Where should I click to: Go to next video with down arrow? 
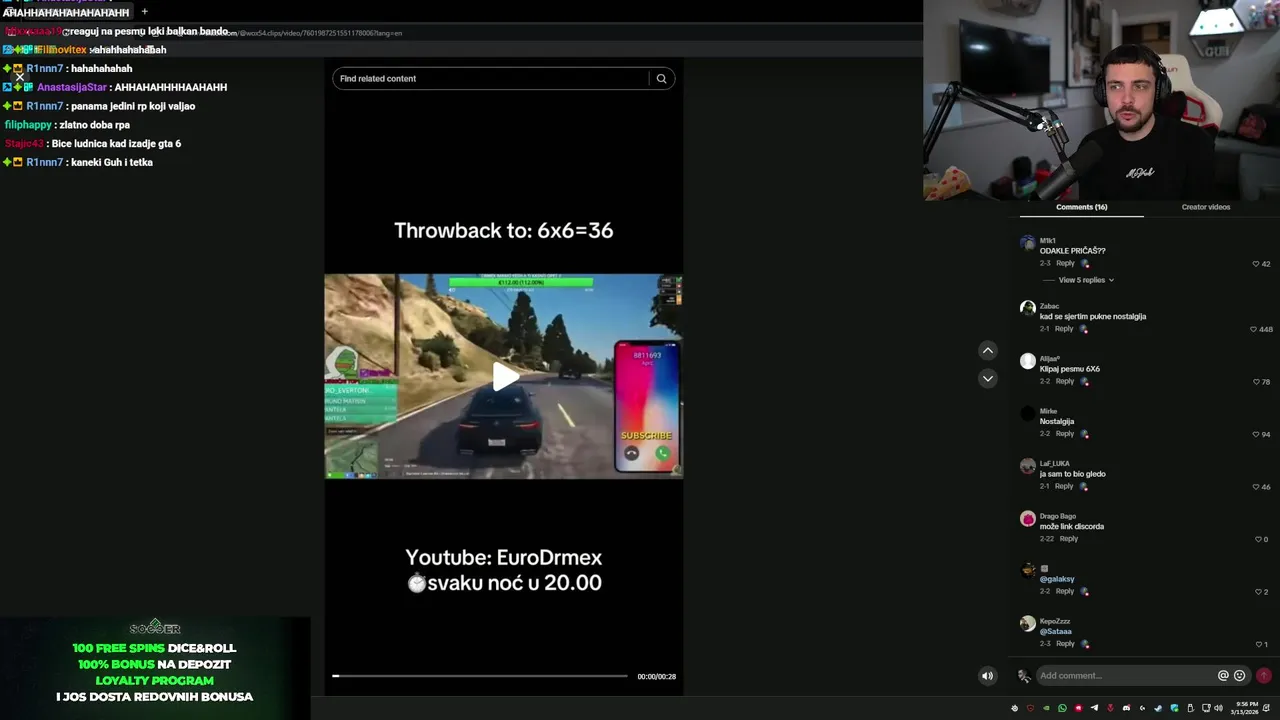click(987, 378)
